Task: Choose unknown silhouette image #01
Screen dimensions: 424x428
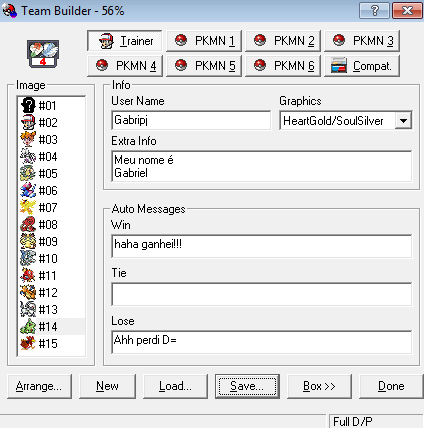Action: [52, 105]
